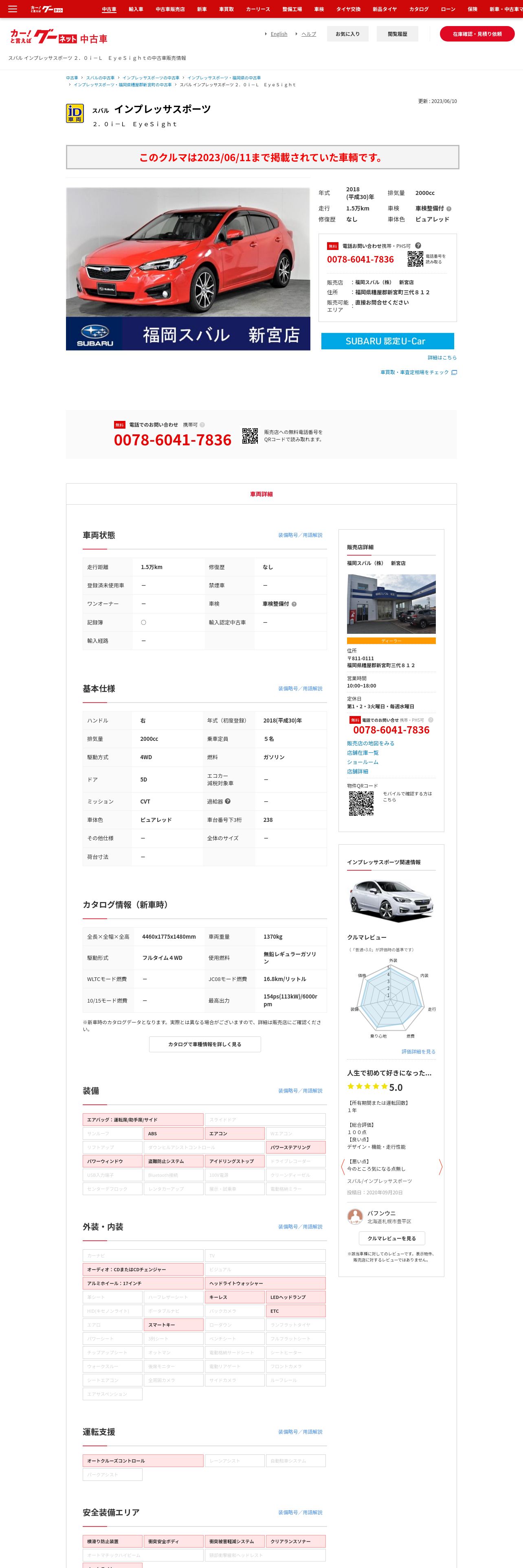
Task: Click info icon beside 携帯可 in phone banner
Action: tap(202, 425)
